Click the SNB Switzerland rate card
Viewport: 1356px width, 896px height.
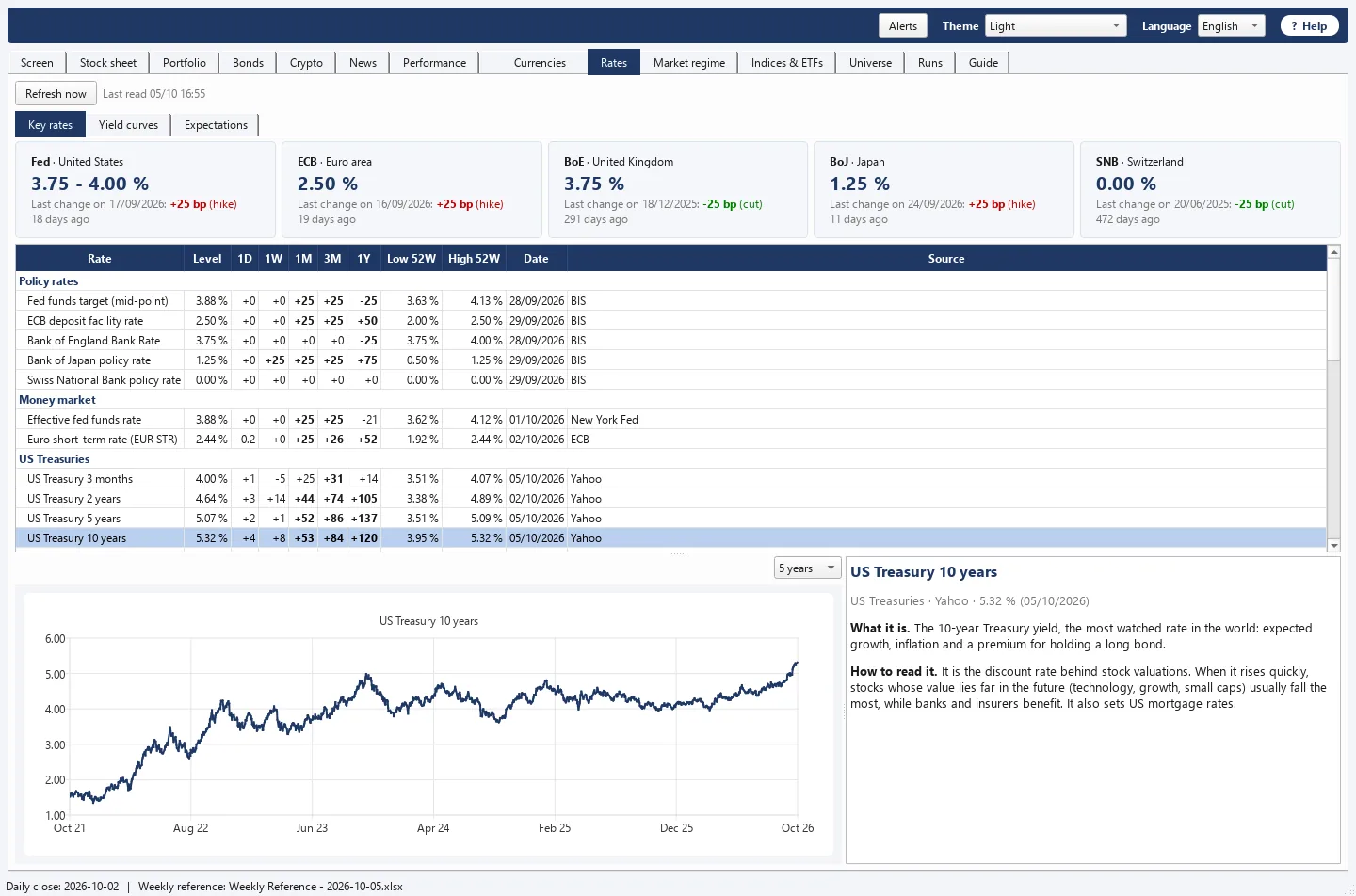[1210, 189]
